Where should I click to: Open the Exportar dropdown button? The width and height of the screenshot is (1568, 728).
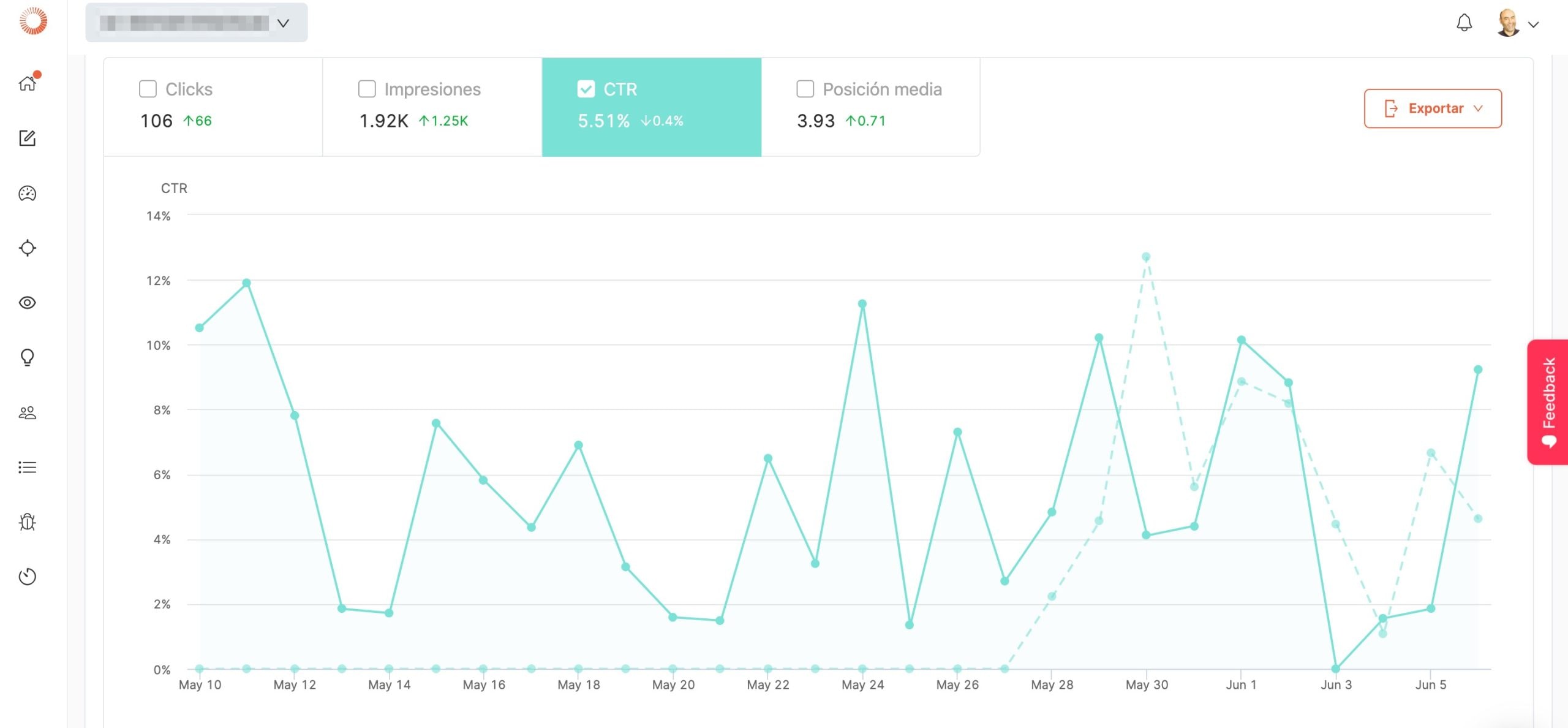(x=1432, y=108)
